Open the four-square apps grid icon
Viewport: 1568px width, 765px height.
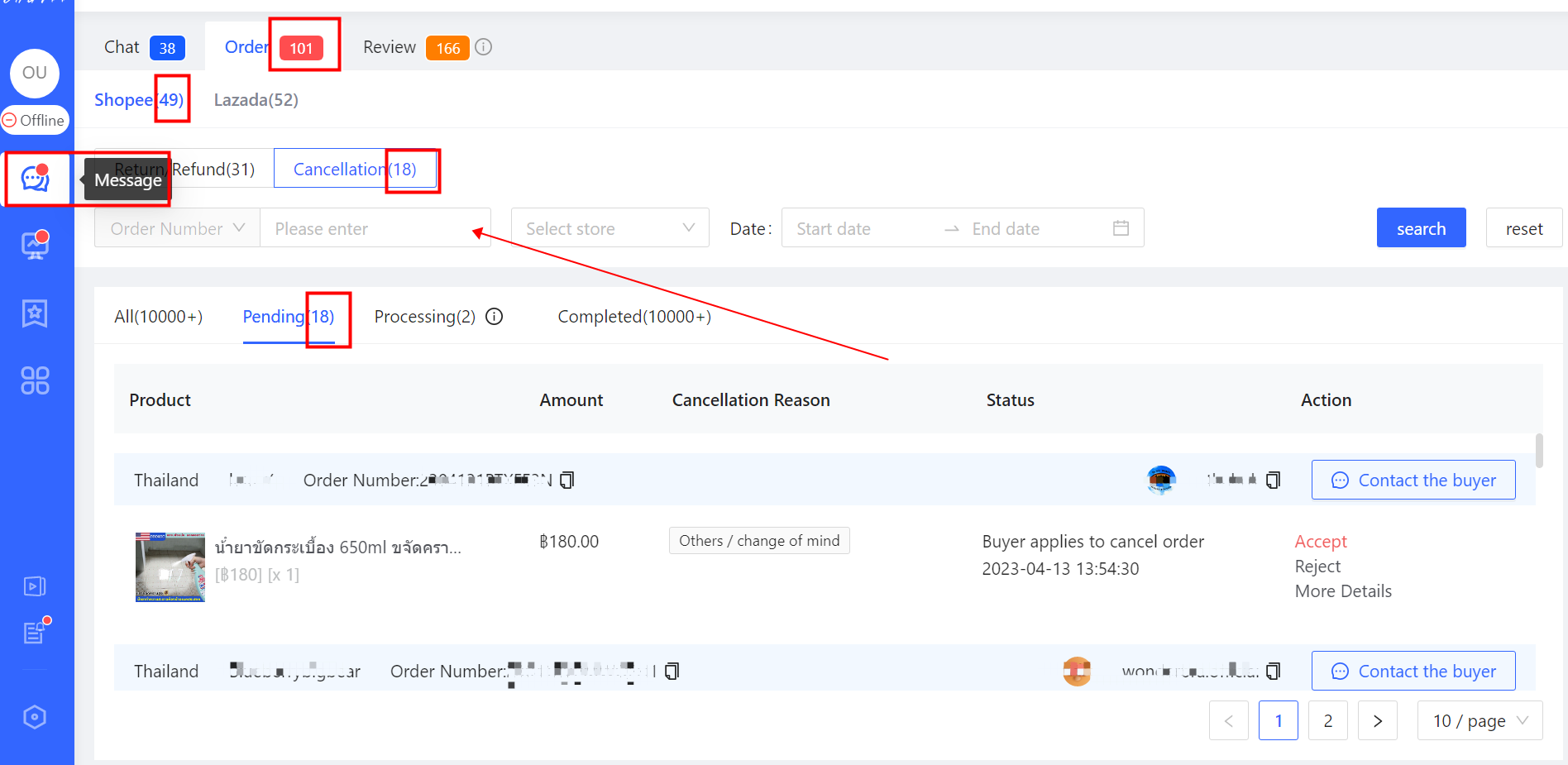tap(35, 380)
